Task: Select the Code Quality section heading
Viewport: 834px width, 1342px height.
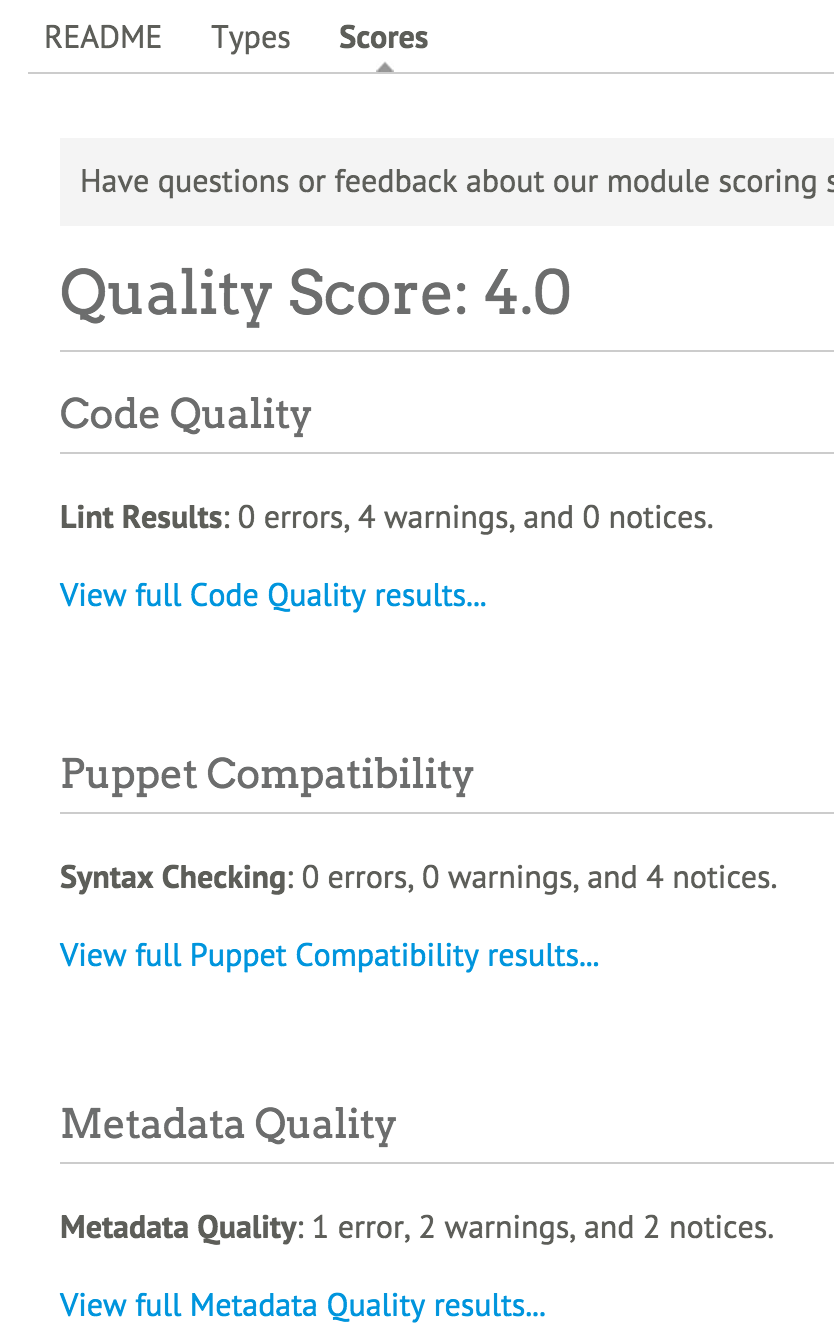Action: point(186,413)
